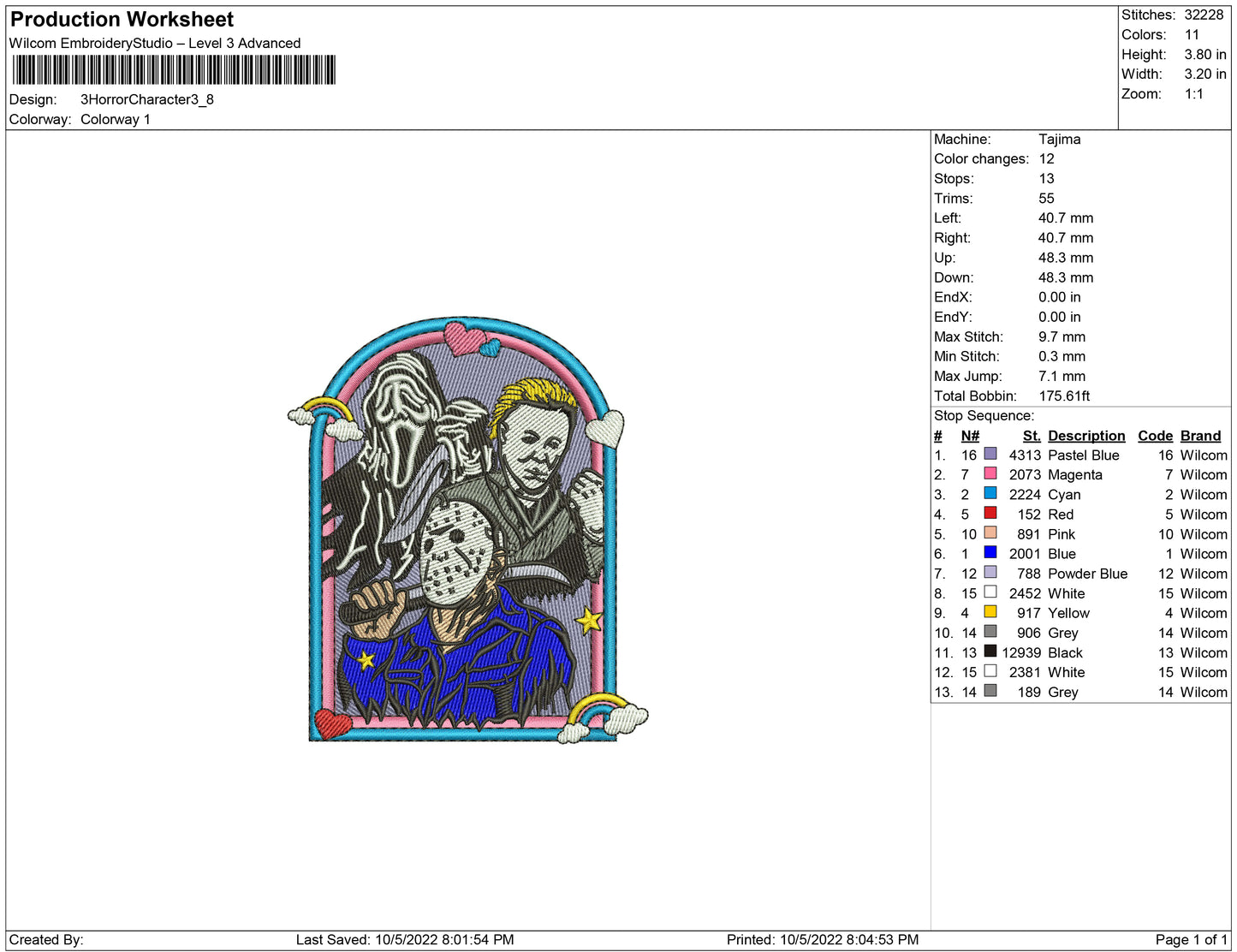Screen dimensions: 1237x952
Task: Click the "Page 1 of 1" indicator
Action: pos(1192,939)
